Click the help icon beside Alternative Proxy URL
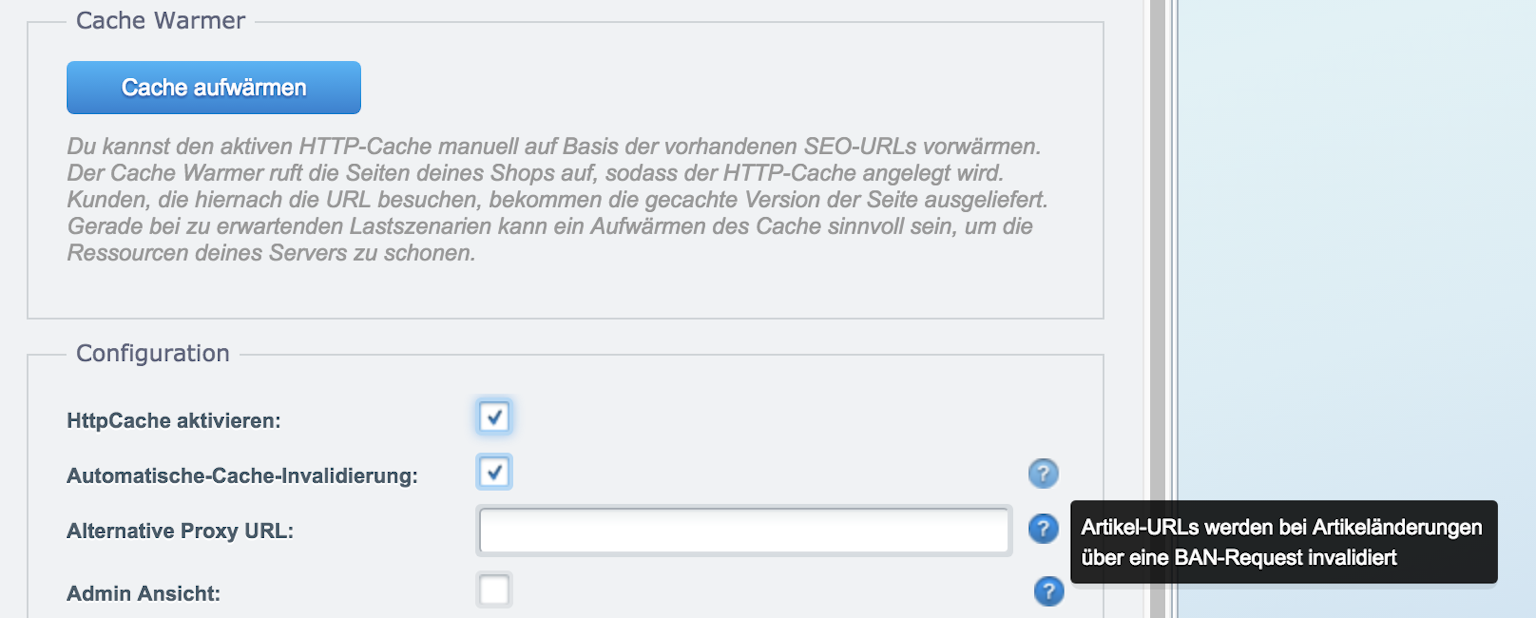Image resolution: width=1536 pixels, height=618 pixels. point(1043,529)
